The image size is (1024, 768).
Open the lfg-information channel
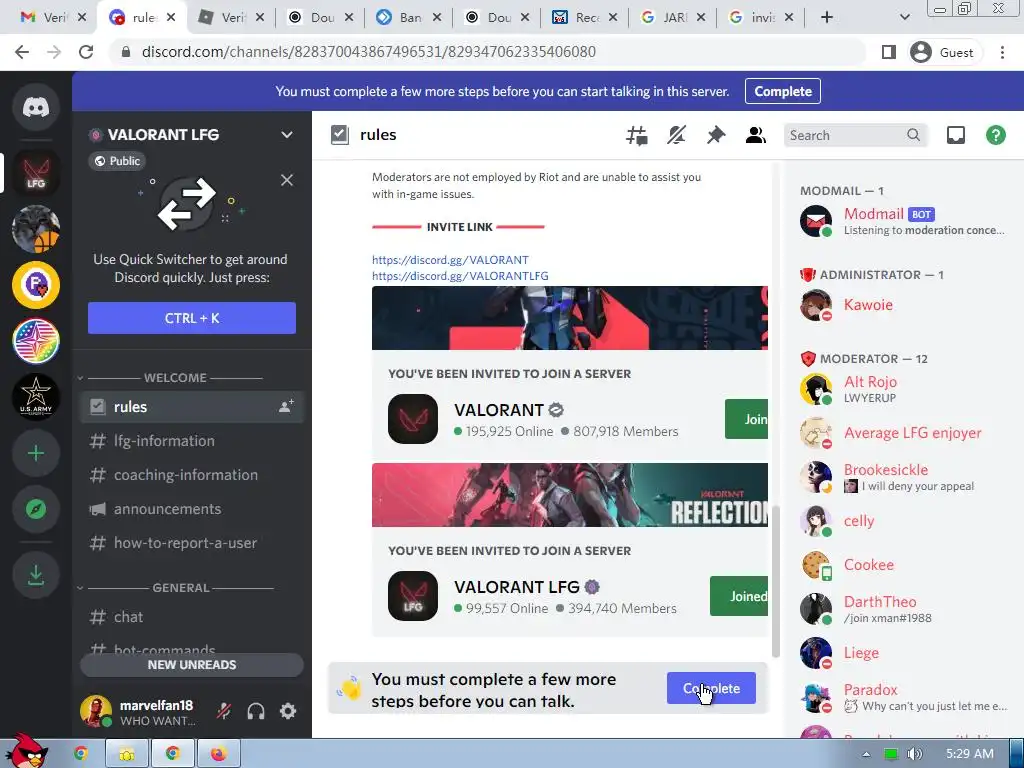pyautogui.click(x=192, y=441)
